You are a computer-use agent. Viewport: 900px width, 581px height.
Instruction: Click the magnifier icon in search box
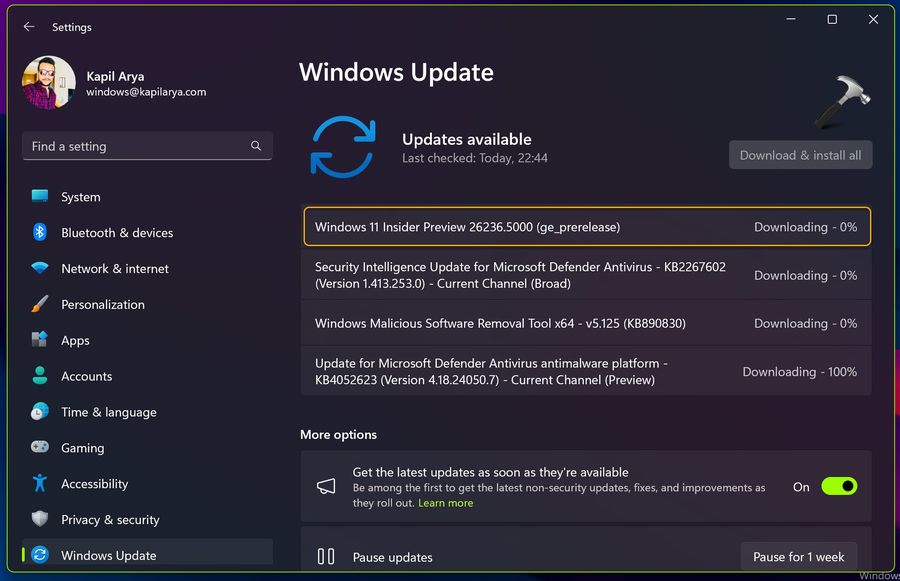click(256, 146)
